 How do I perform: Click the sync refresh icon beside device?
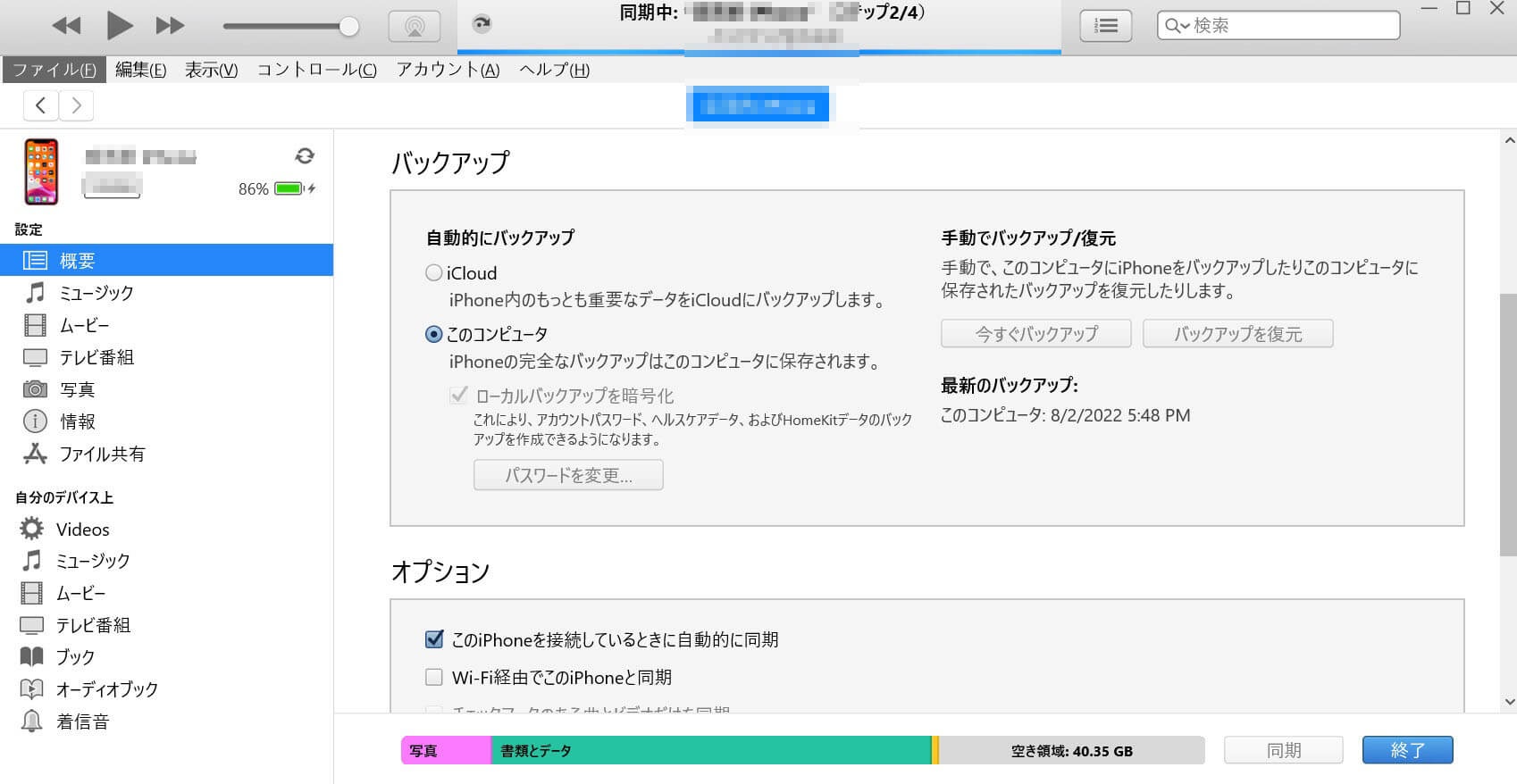[x=305, y=156]
